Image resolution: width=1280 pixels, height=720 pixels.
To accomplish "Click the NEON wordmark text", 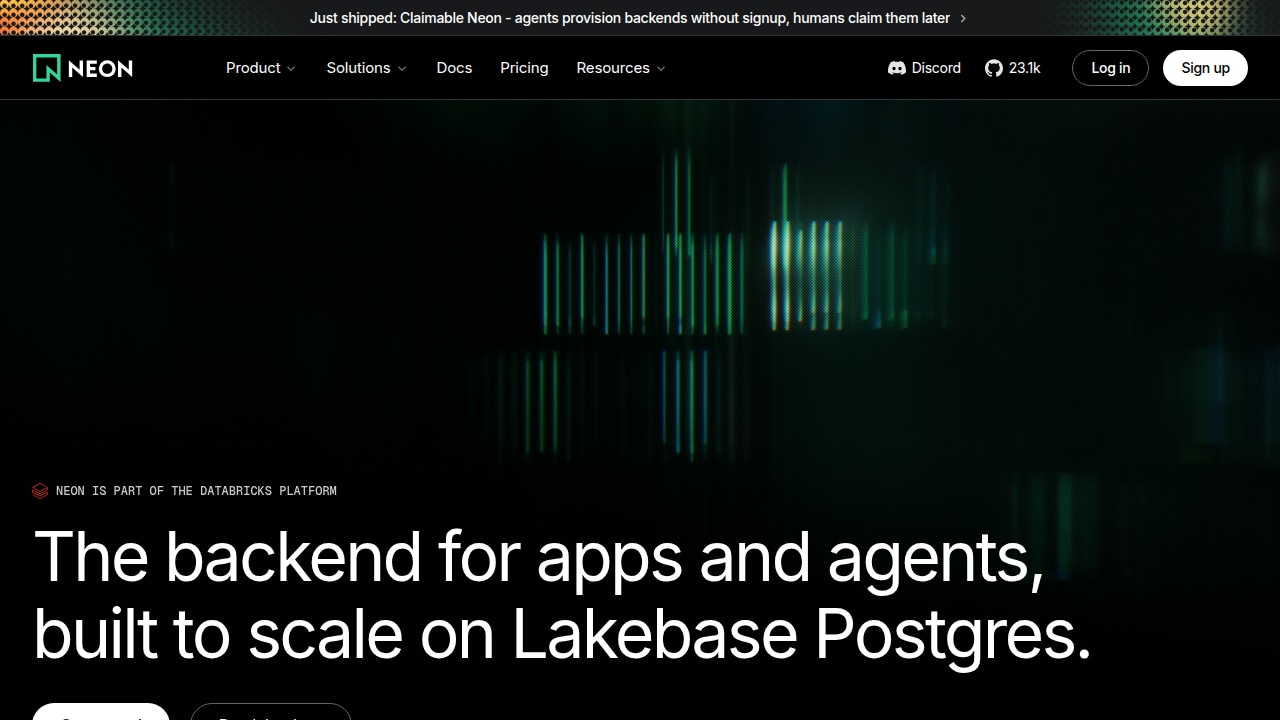I will click(100, 68).
